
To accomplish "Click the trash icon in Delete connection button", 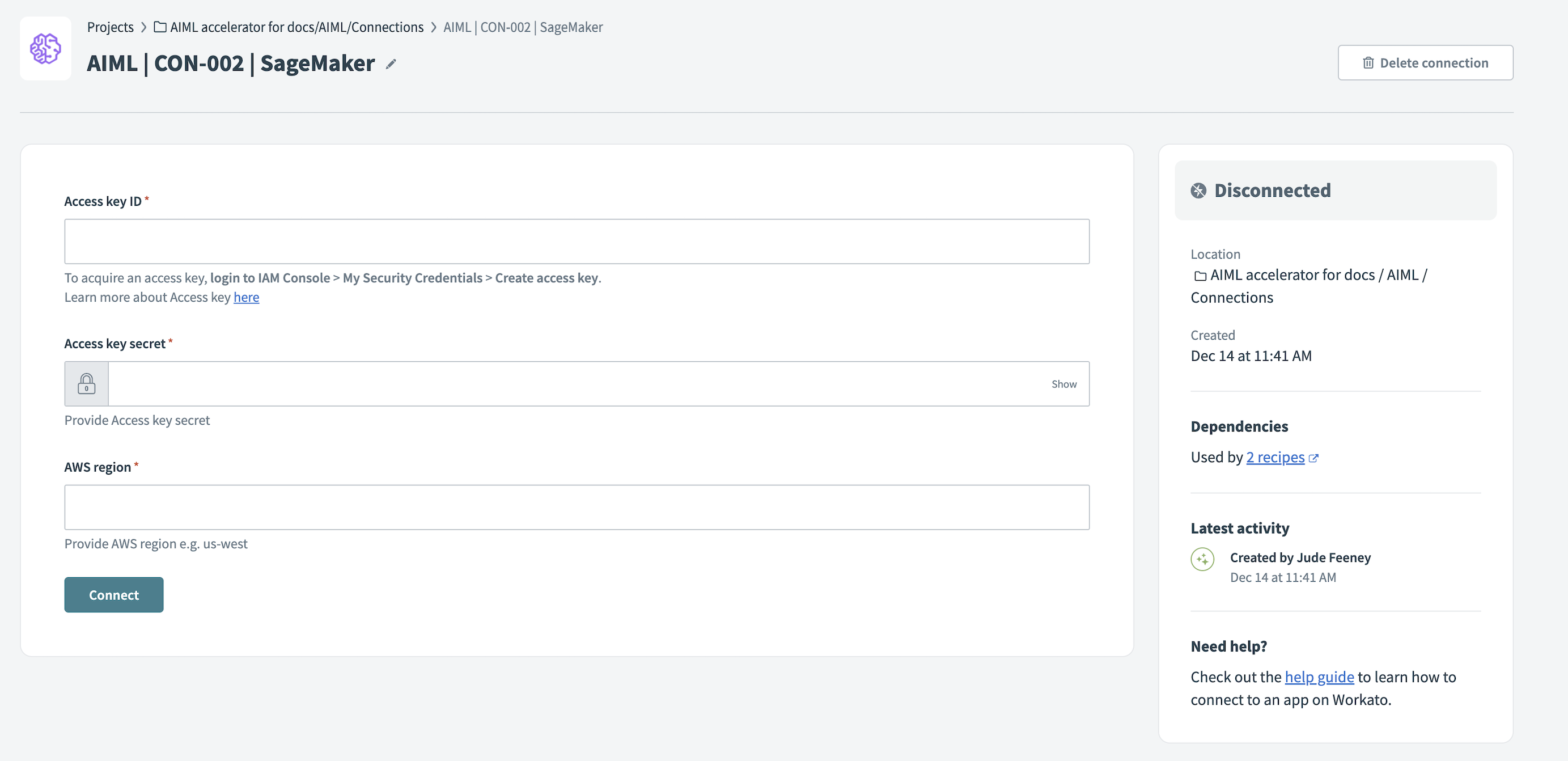I will [x=1367, y=62].
